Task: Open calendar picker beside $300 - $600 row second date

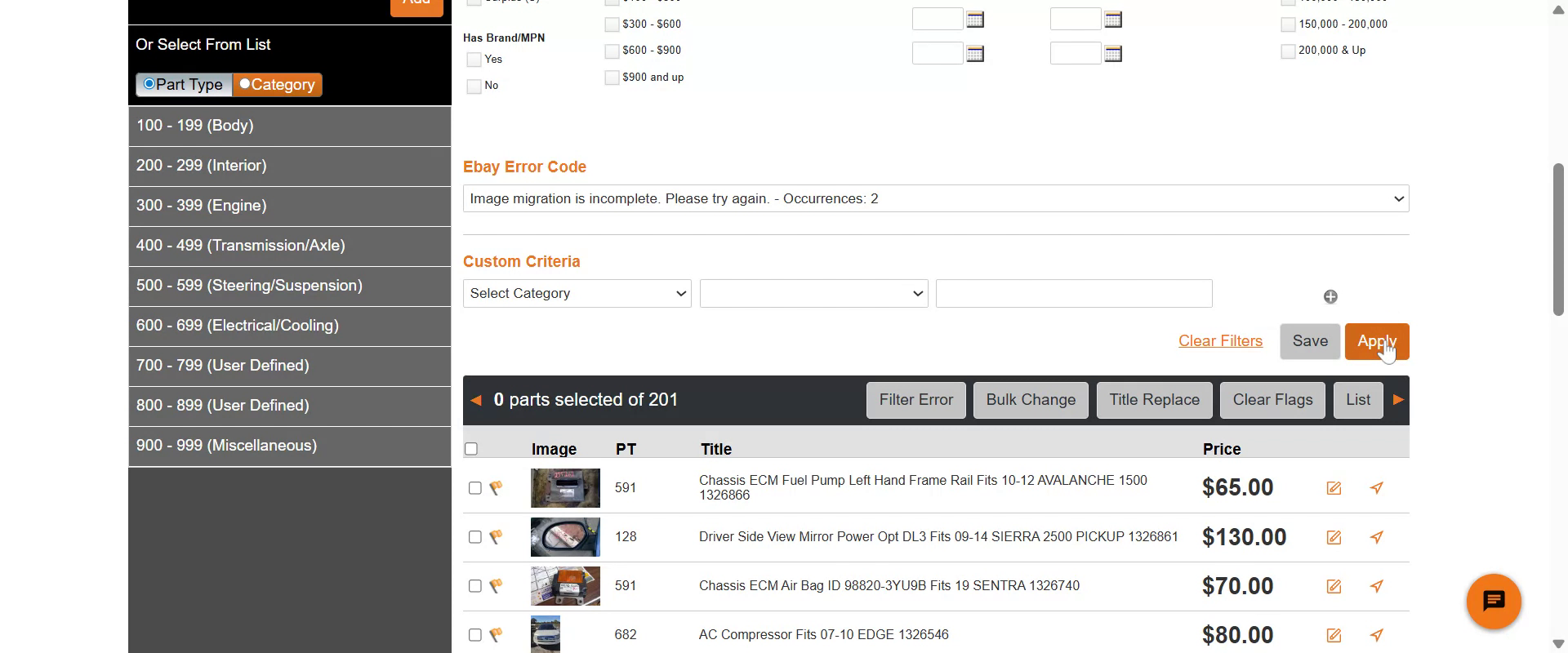Action: coord(1113,19)
